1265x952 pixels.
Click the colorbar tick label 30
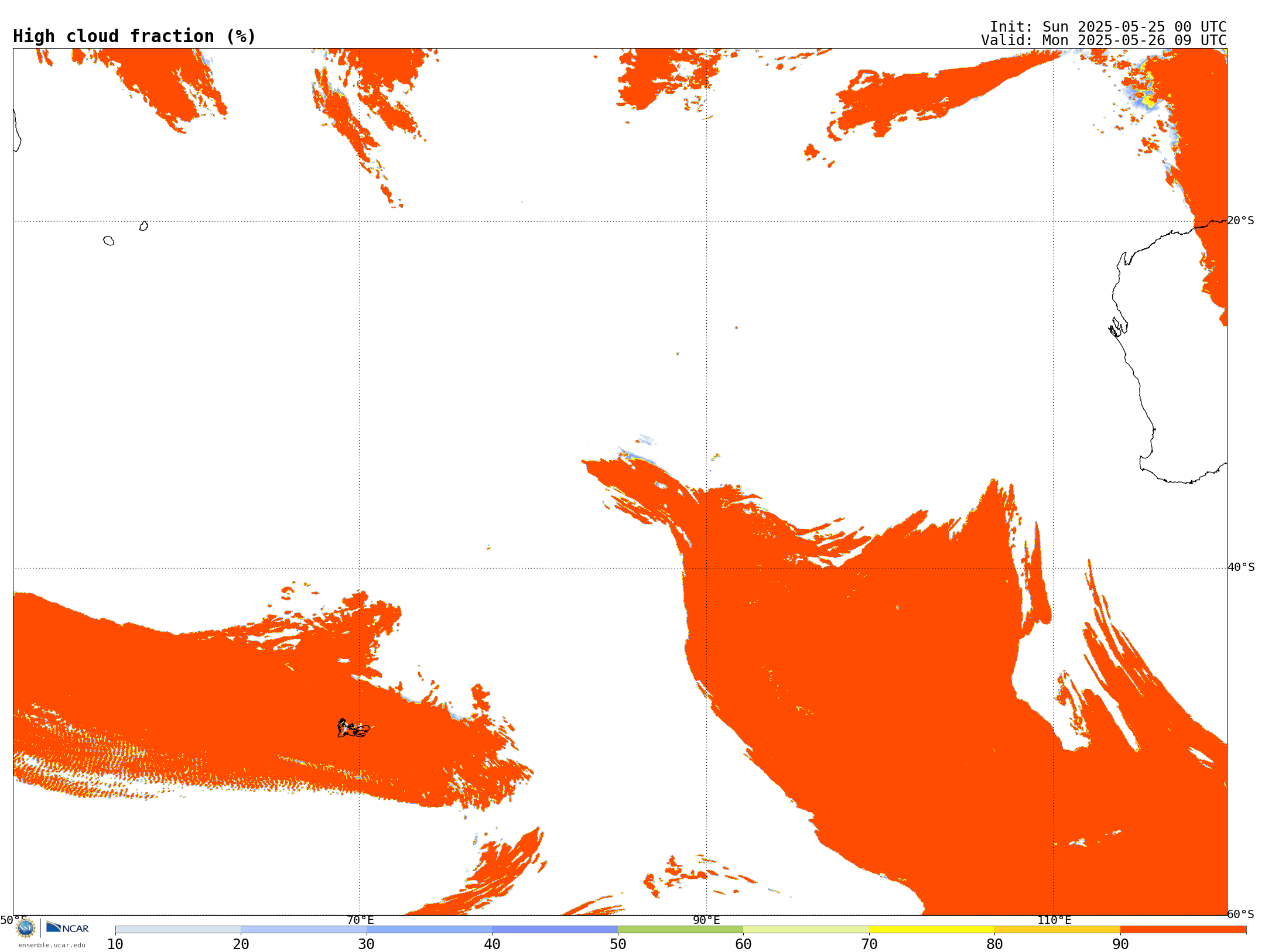[367, 944]
